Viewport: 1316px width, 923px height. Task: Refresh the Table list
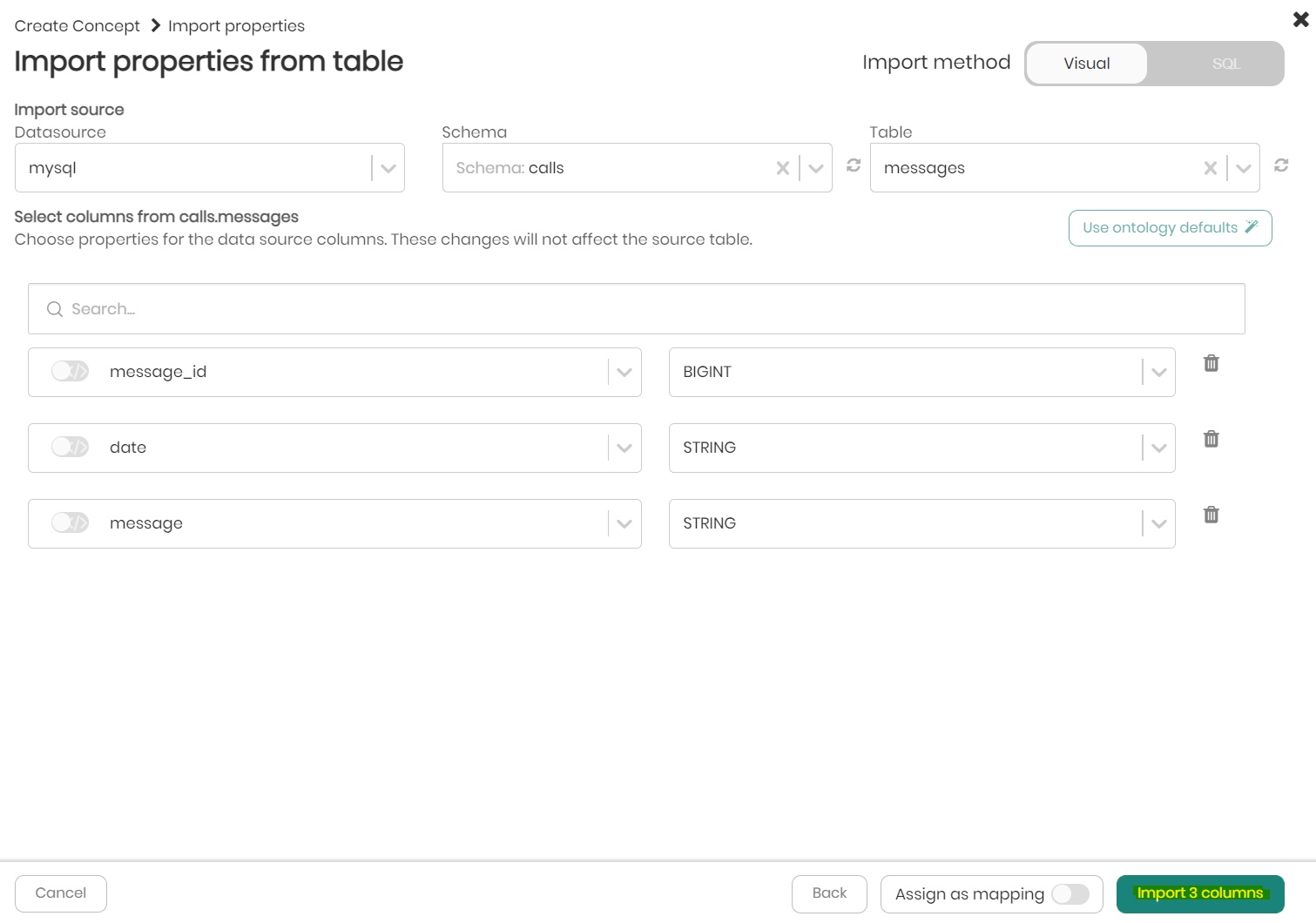click(x=1281, y=165)
